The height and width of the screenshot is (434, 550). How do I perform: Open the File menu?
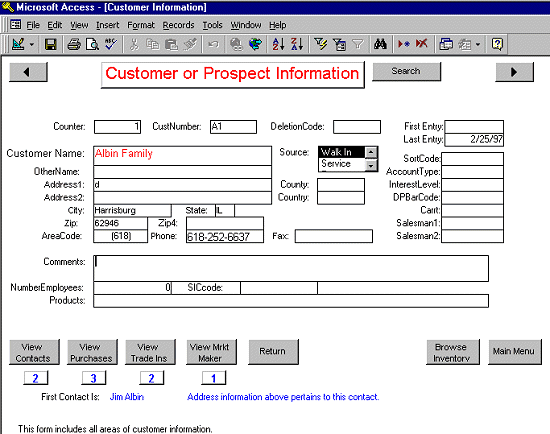pyautogui.click(x=33, y=25)
